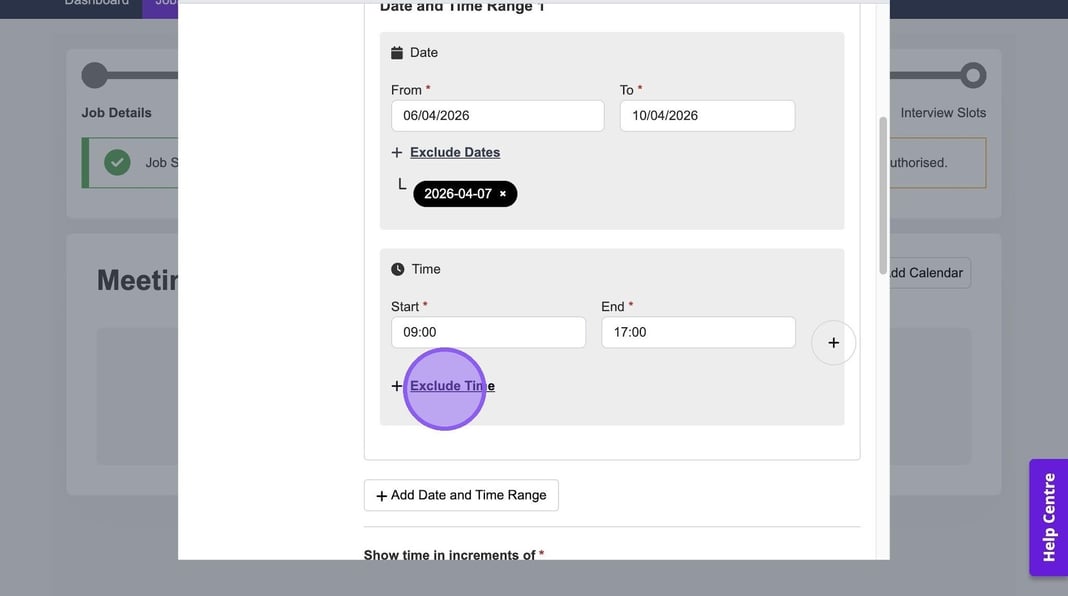Open the Help Centre side tab

[1048, 517]
